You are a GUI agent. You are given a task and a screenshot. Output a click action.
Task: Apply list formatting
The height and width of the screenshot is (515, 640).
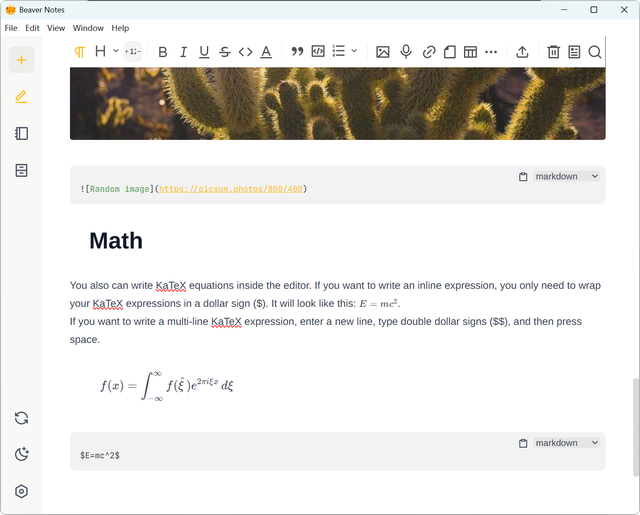coord(339,51)
